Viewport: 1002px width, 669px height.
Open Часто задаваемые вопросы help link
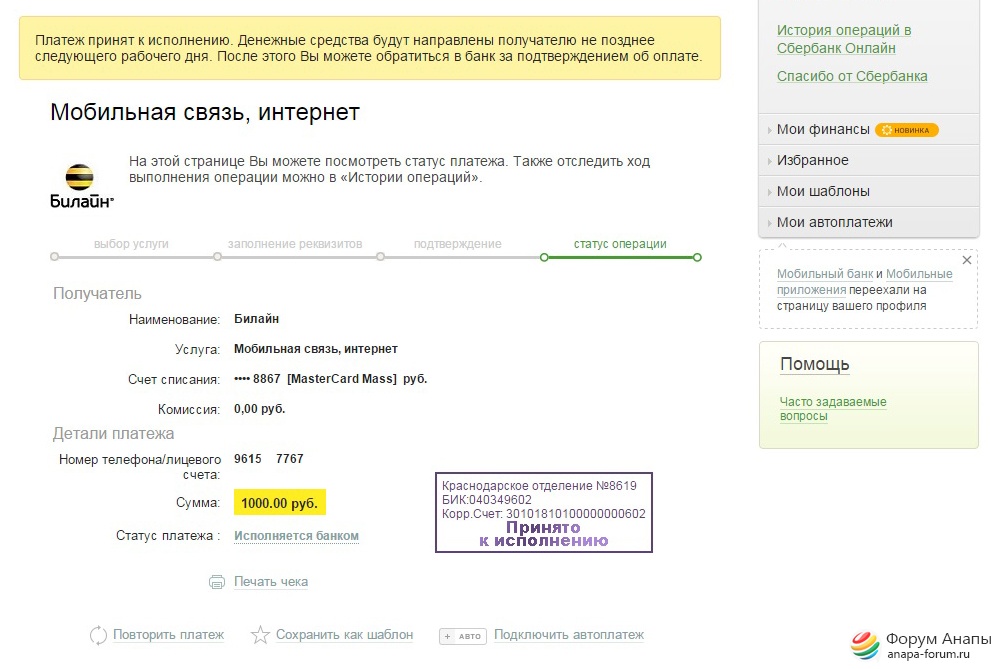833,408
